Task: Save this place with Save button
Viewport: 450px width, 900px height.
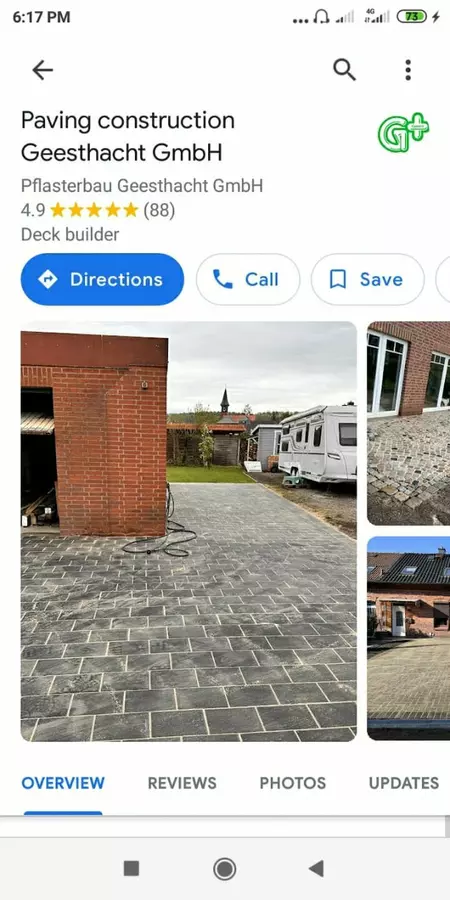Action: 368,280
